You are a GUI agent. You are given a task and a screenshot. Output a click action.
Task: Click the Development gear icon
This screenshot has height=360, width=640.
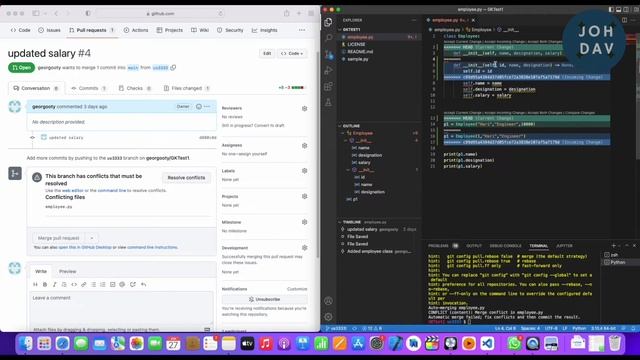(x=304, y=248)
